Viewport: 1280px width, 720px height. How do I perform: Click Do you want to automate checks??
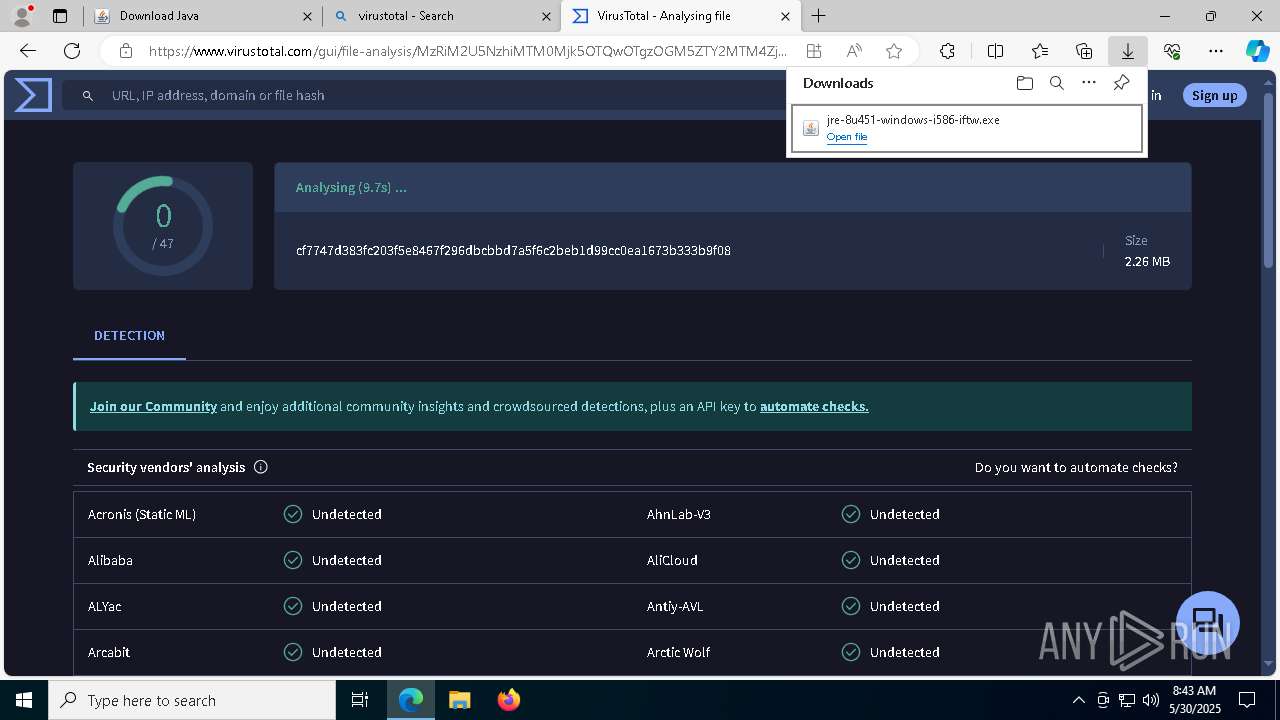pos(1076,467)
